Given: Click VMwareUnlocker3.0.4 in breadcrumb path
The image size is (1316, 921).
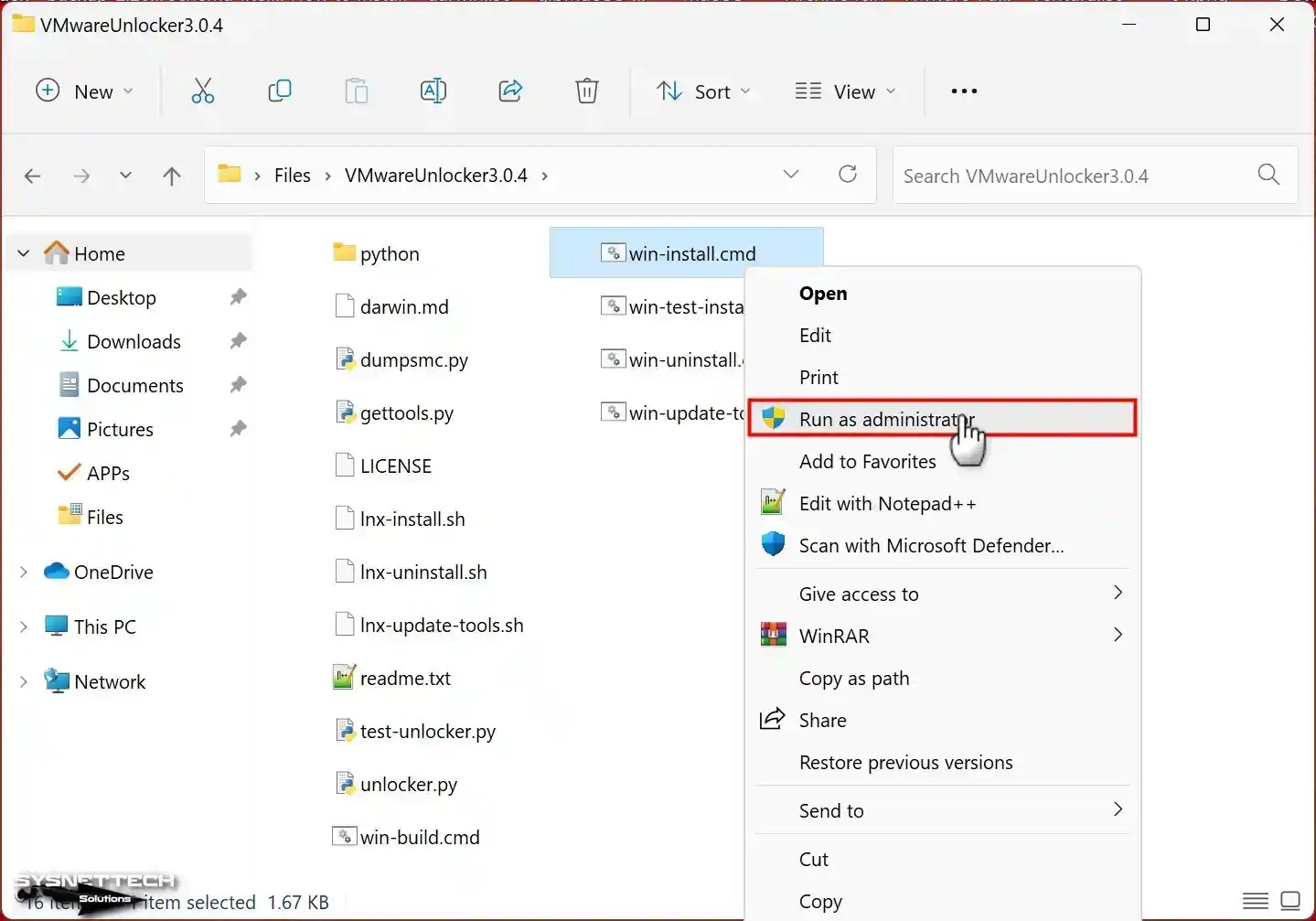Looking at the screenshot, I should click(x=436, y=176).
